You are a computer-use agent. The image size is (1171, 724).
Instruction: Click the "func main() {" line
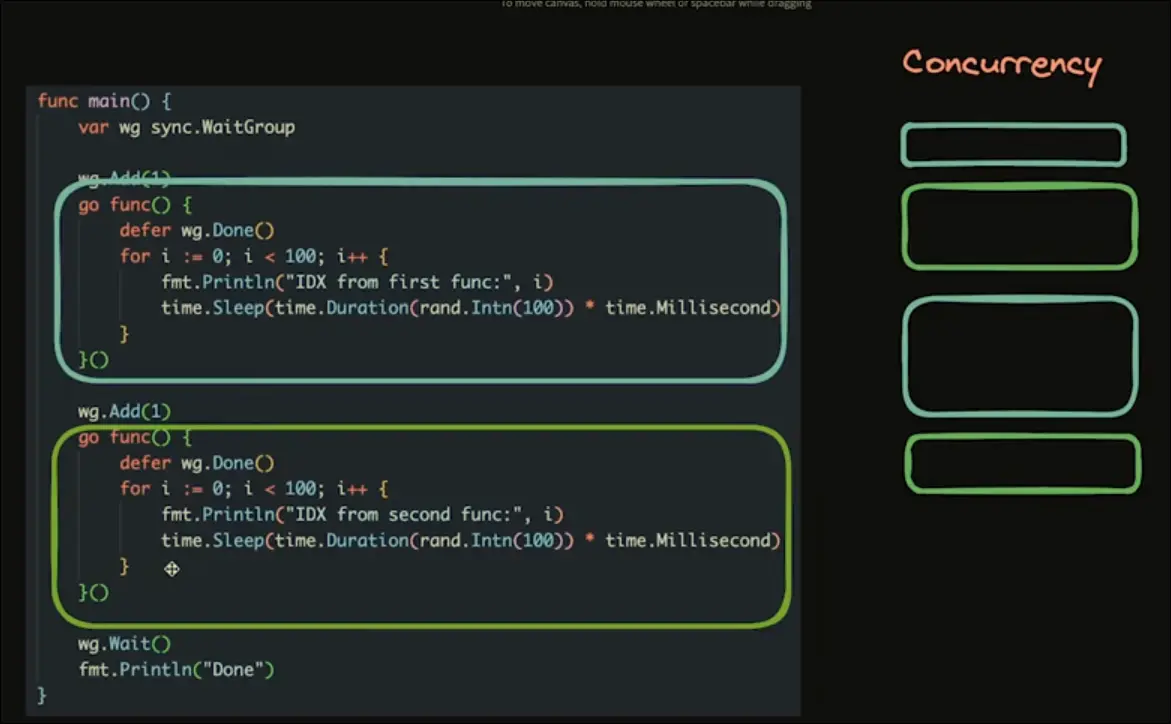click(x=104, y=101)
